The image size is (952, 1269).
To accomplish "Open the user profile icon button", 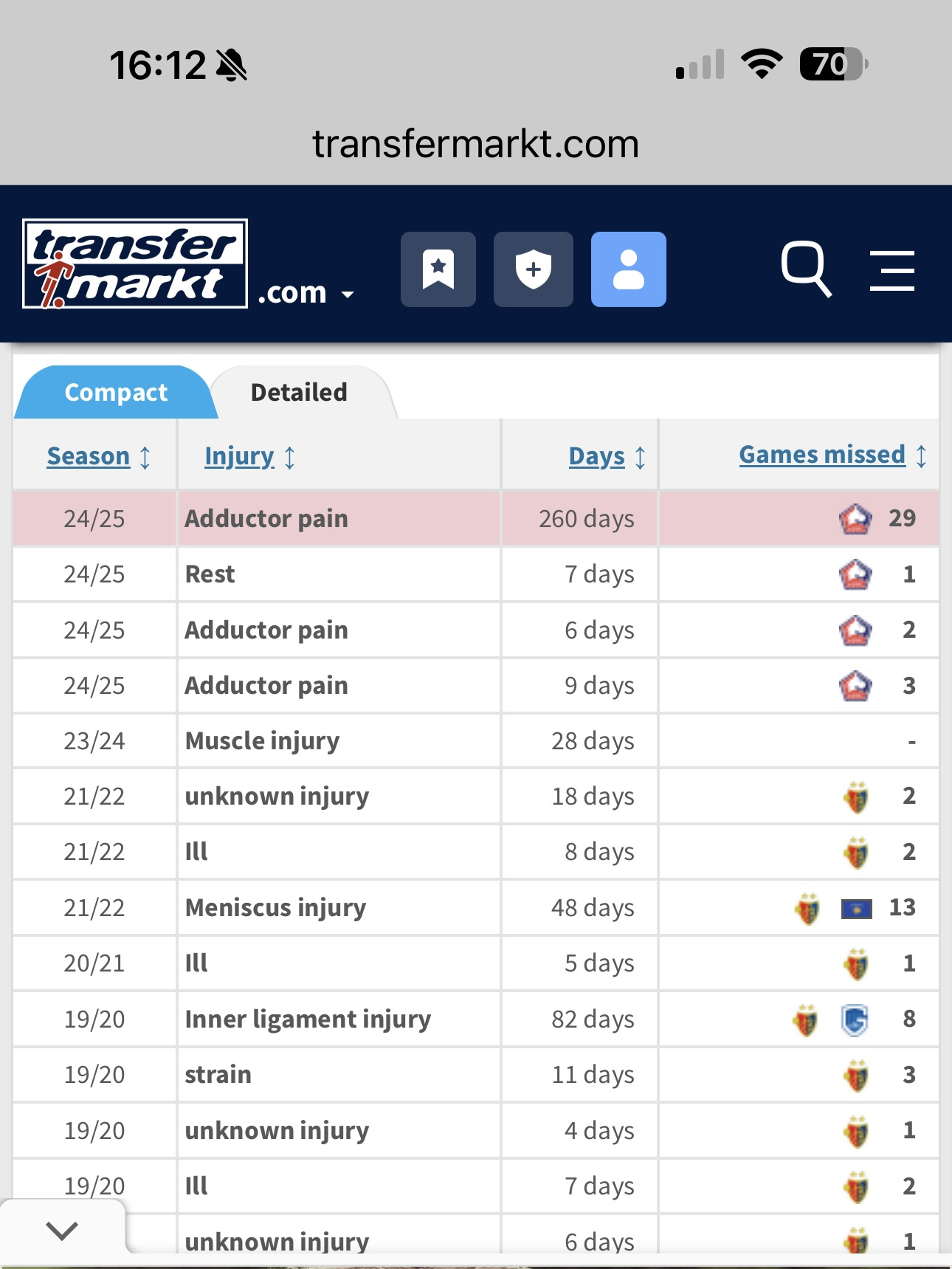I will pyautogui.click(x=629, y=269).
